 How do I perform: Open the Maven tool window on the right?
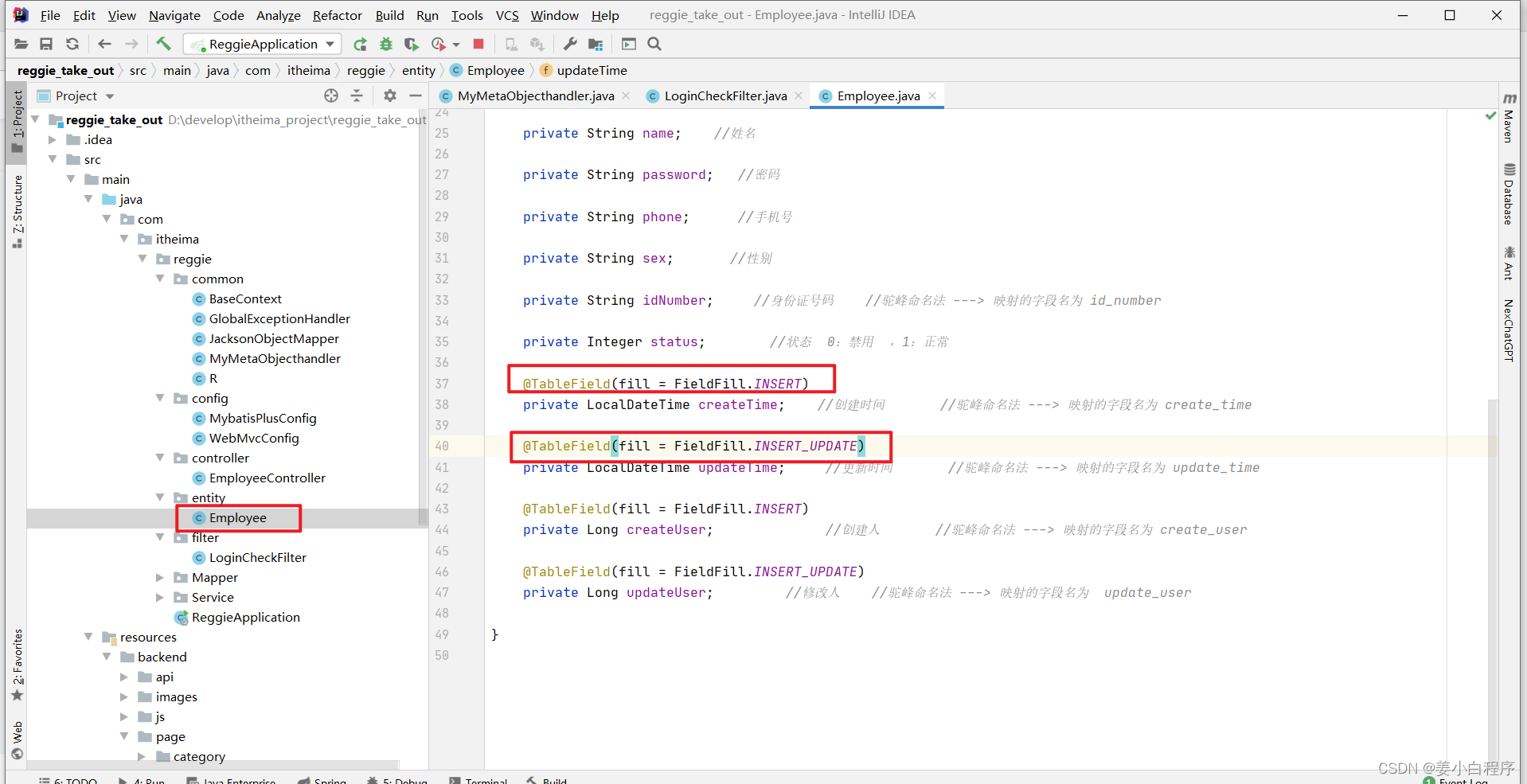(x=1509, y=127)
